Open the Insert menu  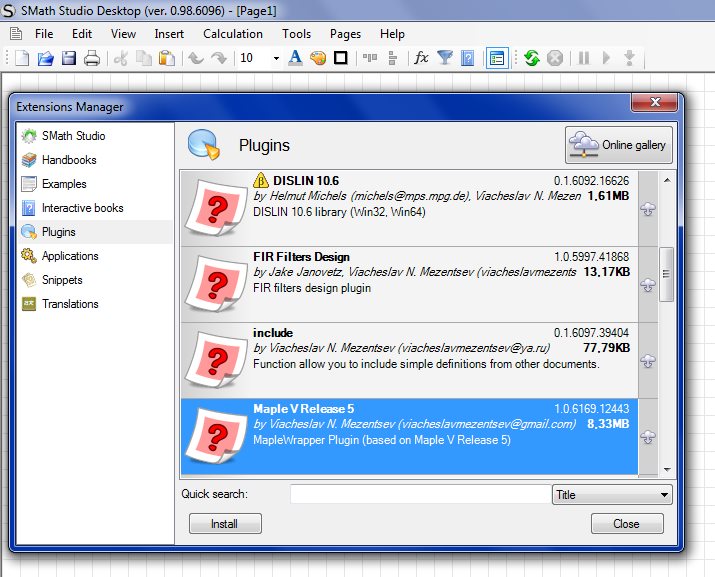click(169, 34)
